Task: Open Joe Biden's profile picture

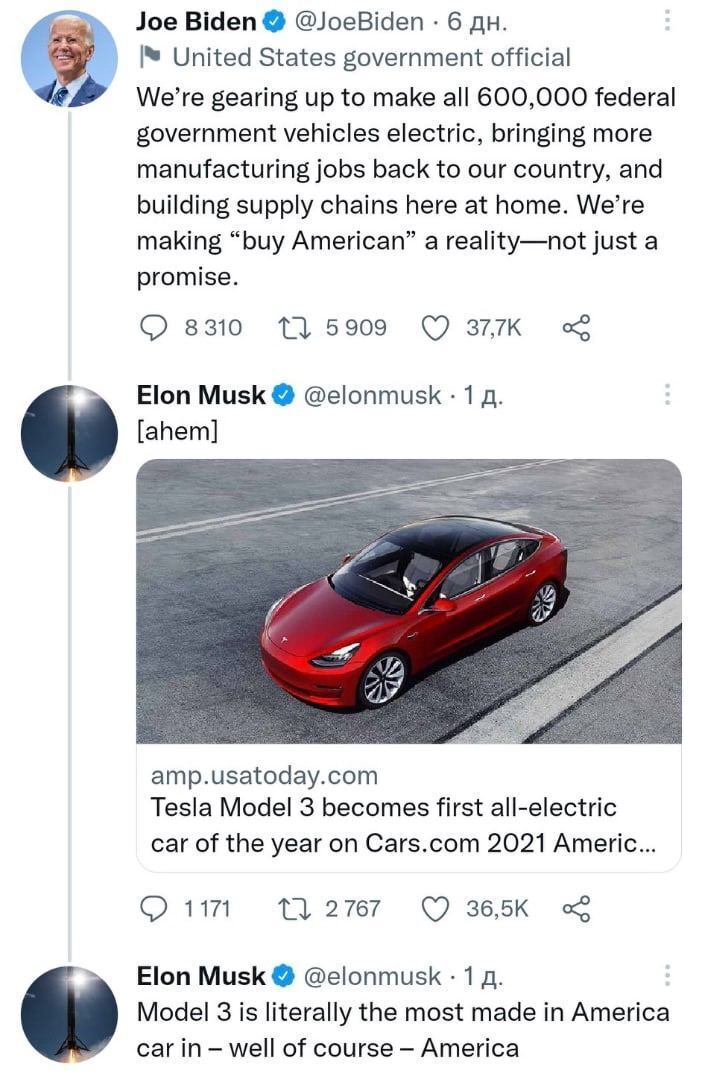Action: (x=69, y=58)
